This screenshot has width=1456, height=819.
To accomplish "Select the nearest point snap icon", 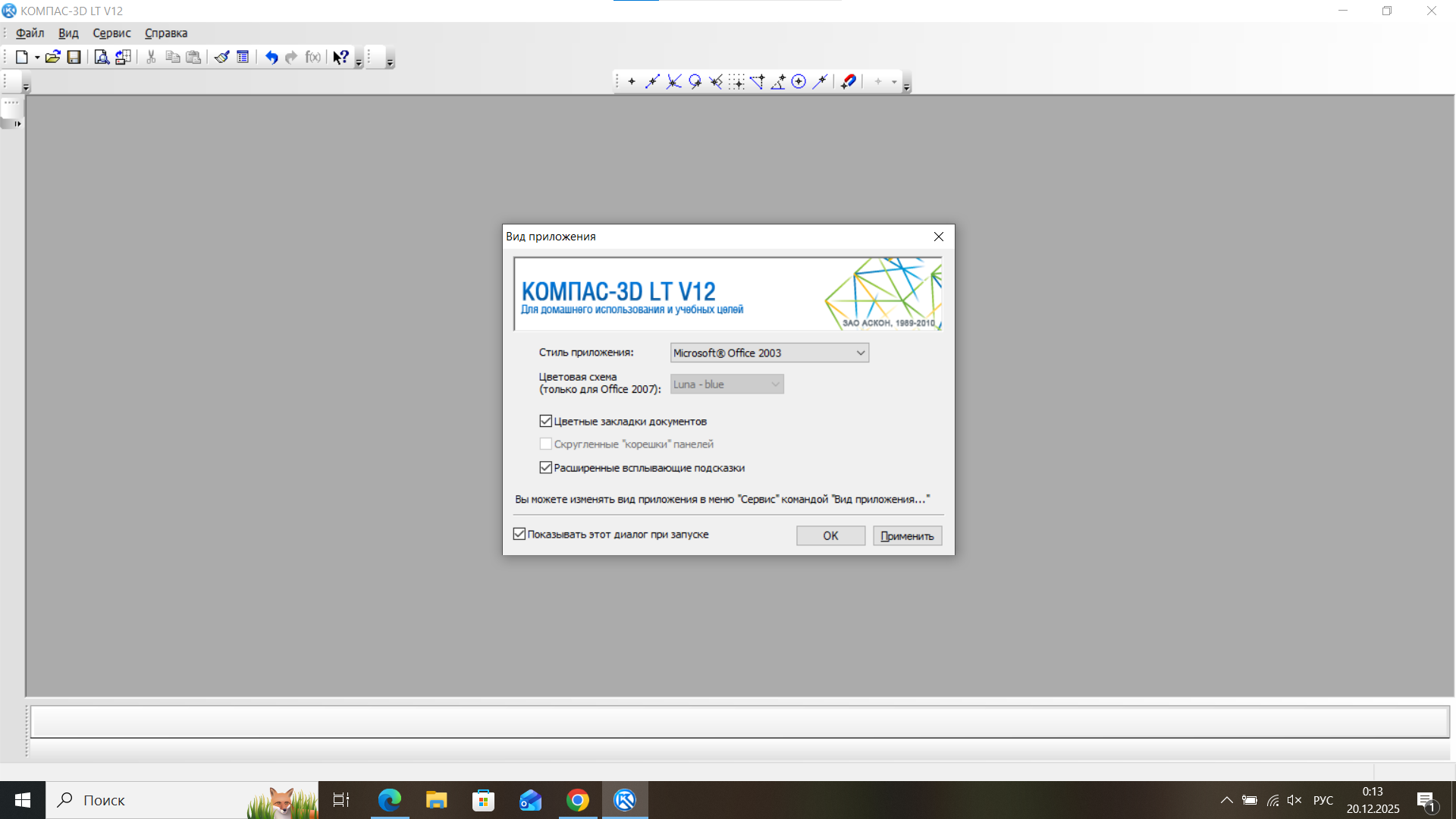I will coord(632,81).
